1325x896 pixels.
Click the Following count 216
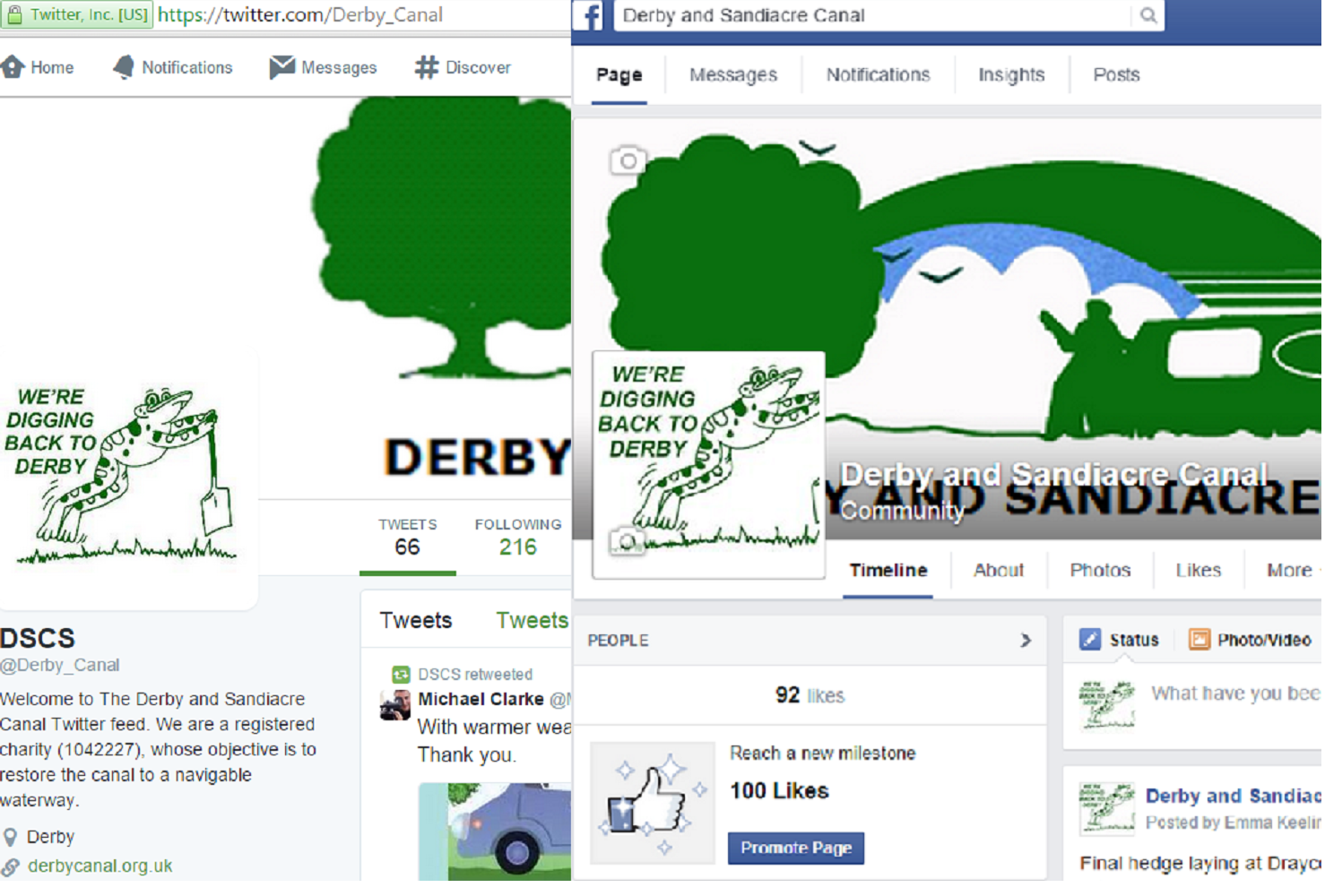point(518,547)
